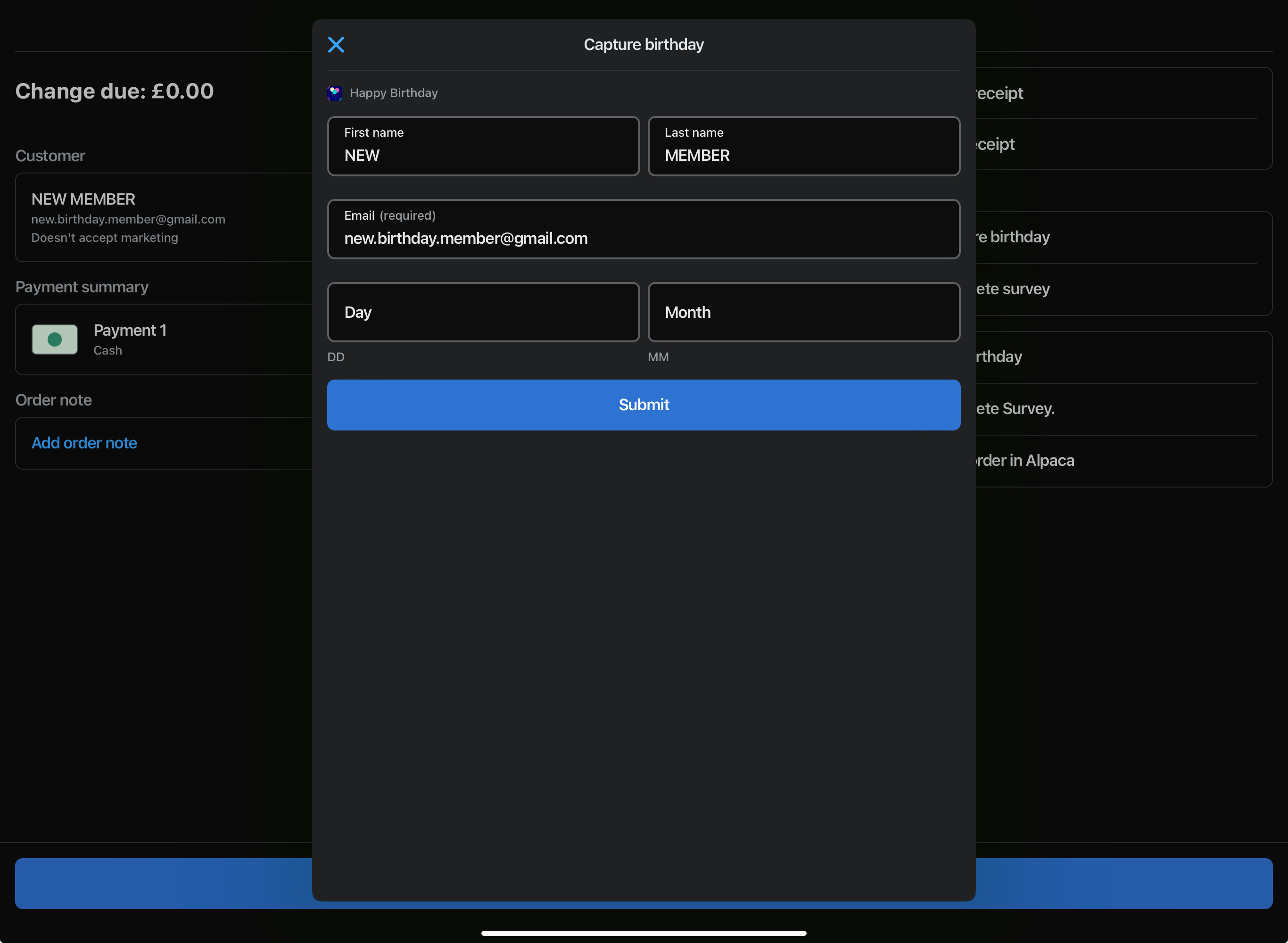
Task: Edit the First name field
Action: pyautogui.click(x=483, y=147)
